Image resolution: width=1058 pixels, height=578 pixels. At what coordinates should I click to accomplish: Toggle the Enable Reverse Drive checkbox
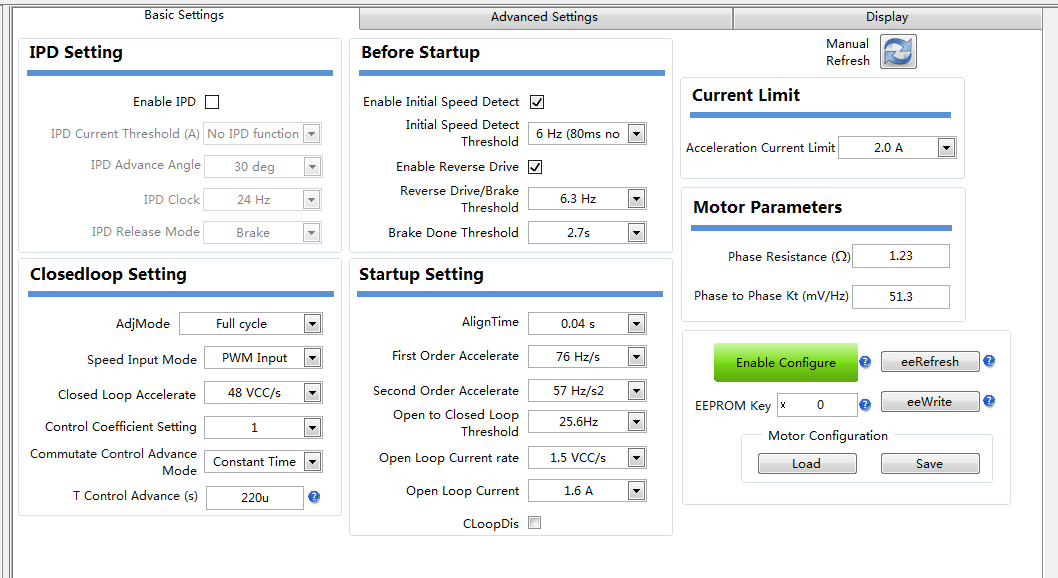click(536, 167)
